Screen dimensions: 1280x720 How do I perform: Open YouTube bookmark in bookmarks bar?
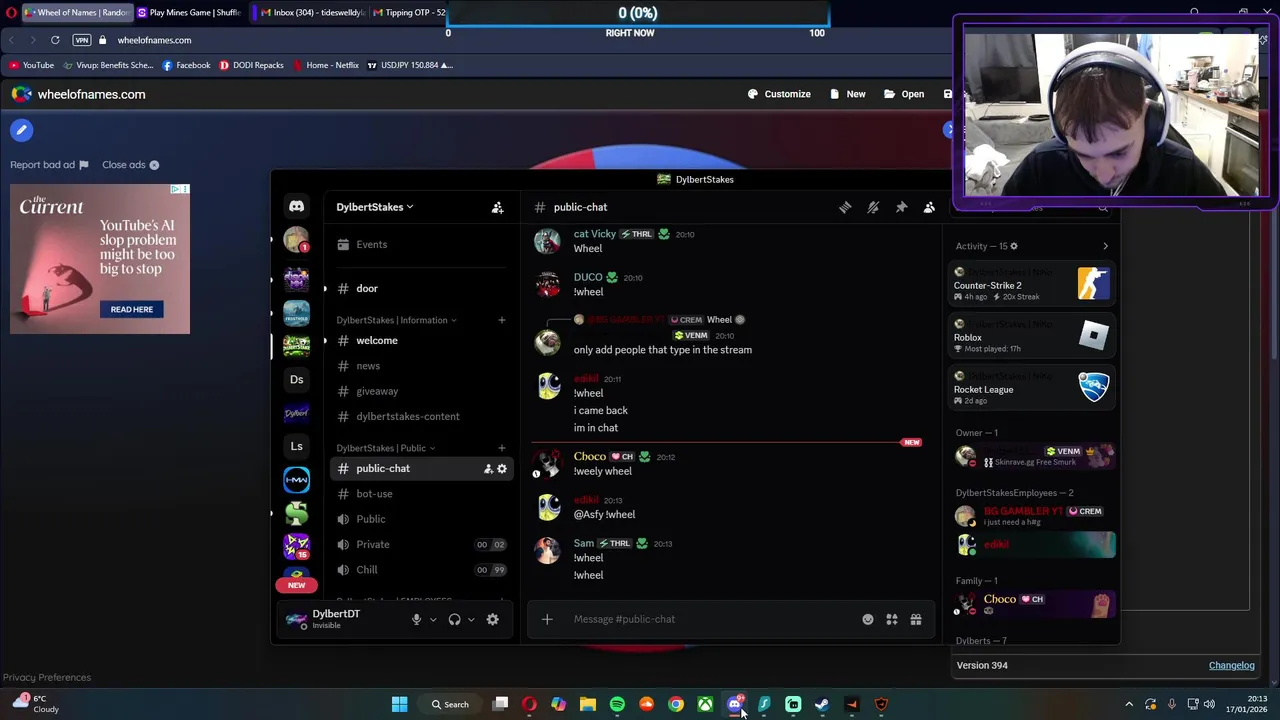pyautogui.click(x=31, y=65)
